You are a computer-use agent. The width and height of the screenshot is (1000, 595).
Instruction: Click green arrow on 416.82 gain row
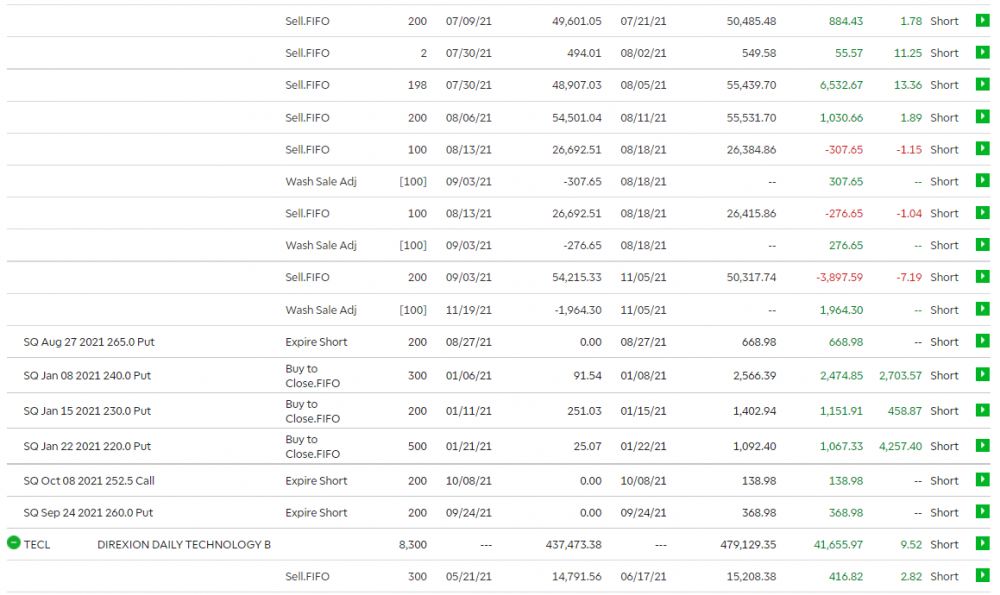981,577
